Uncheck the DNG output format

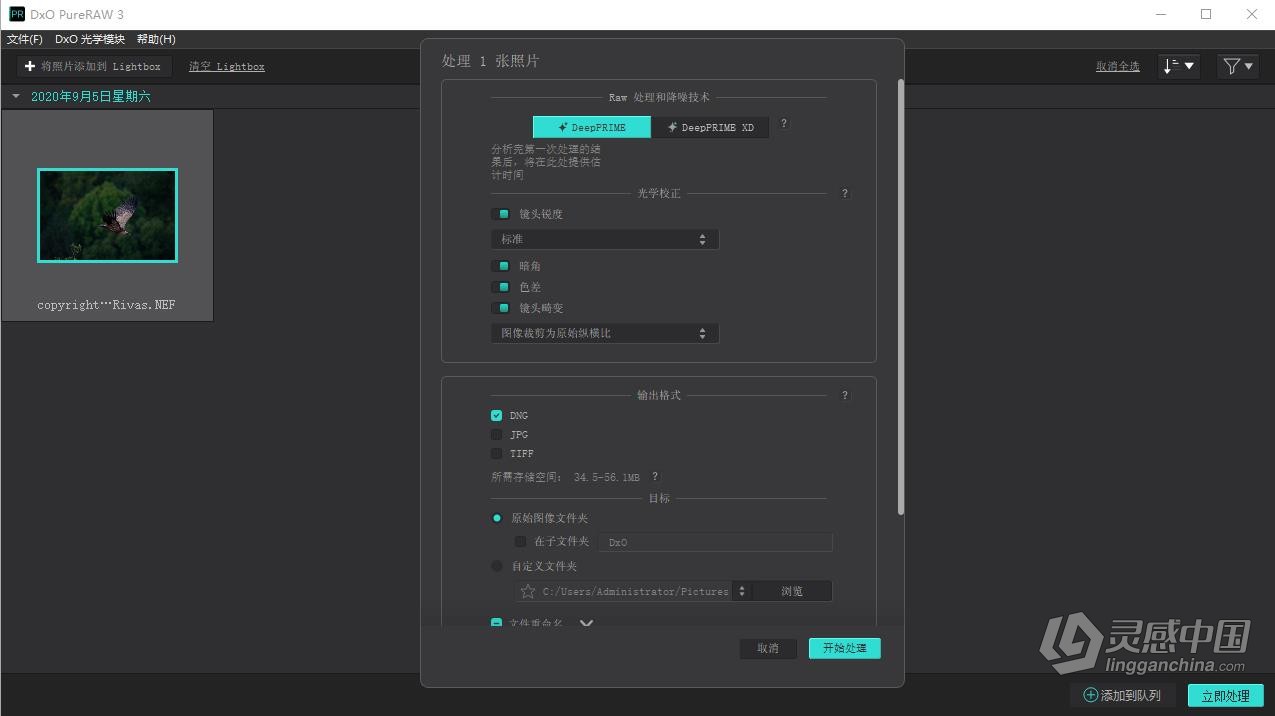(497, 415)
